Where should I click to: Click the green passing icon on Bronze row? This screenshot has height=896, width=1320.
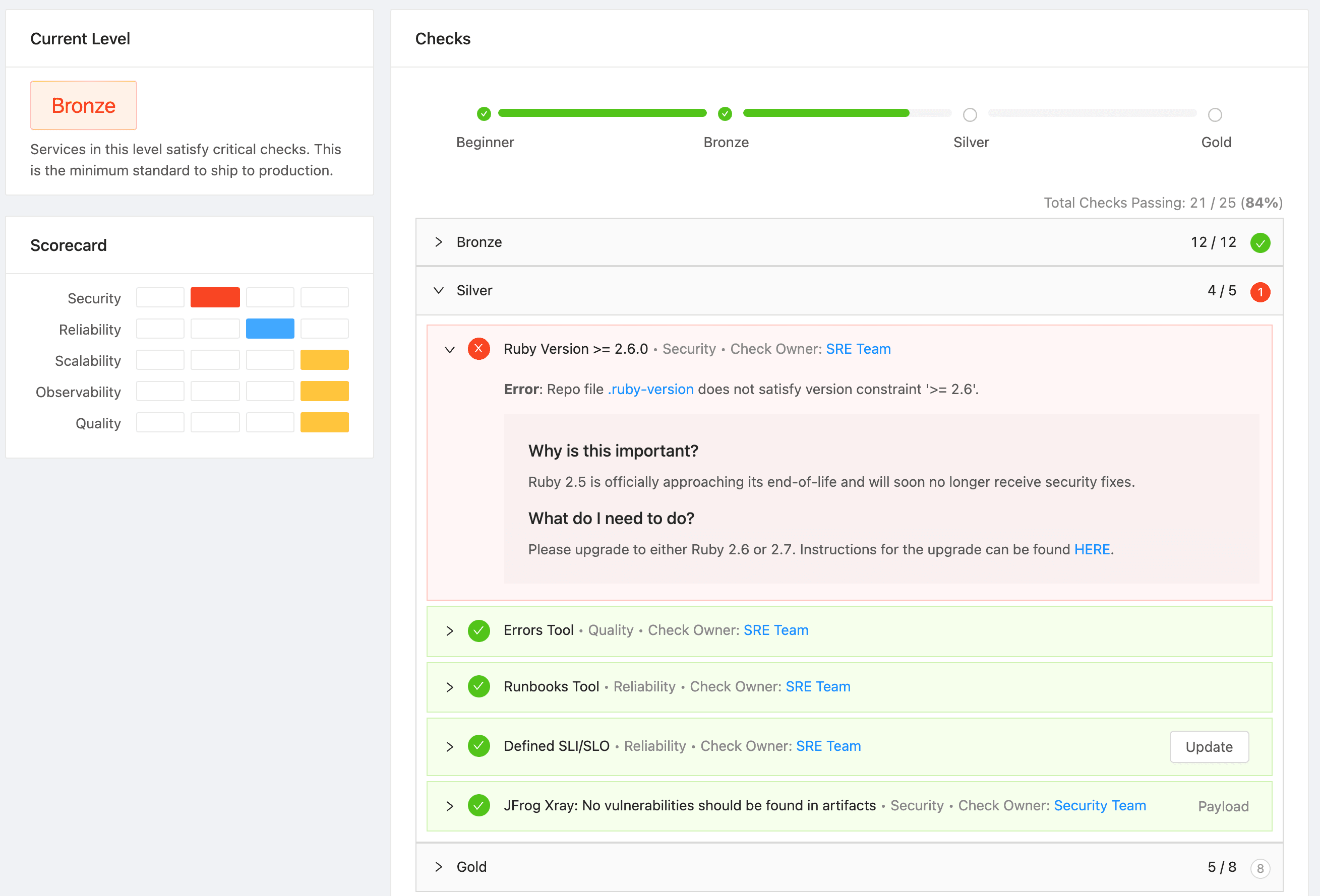pos(1260,243)
